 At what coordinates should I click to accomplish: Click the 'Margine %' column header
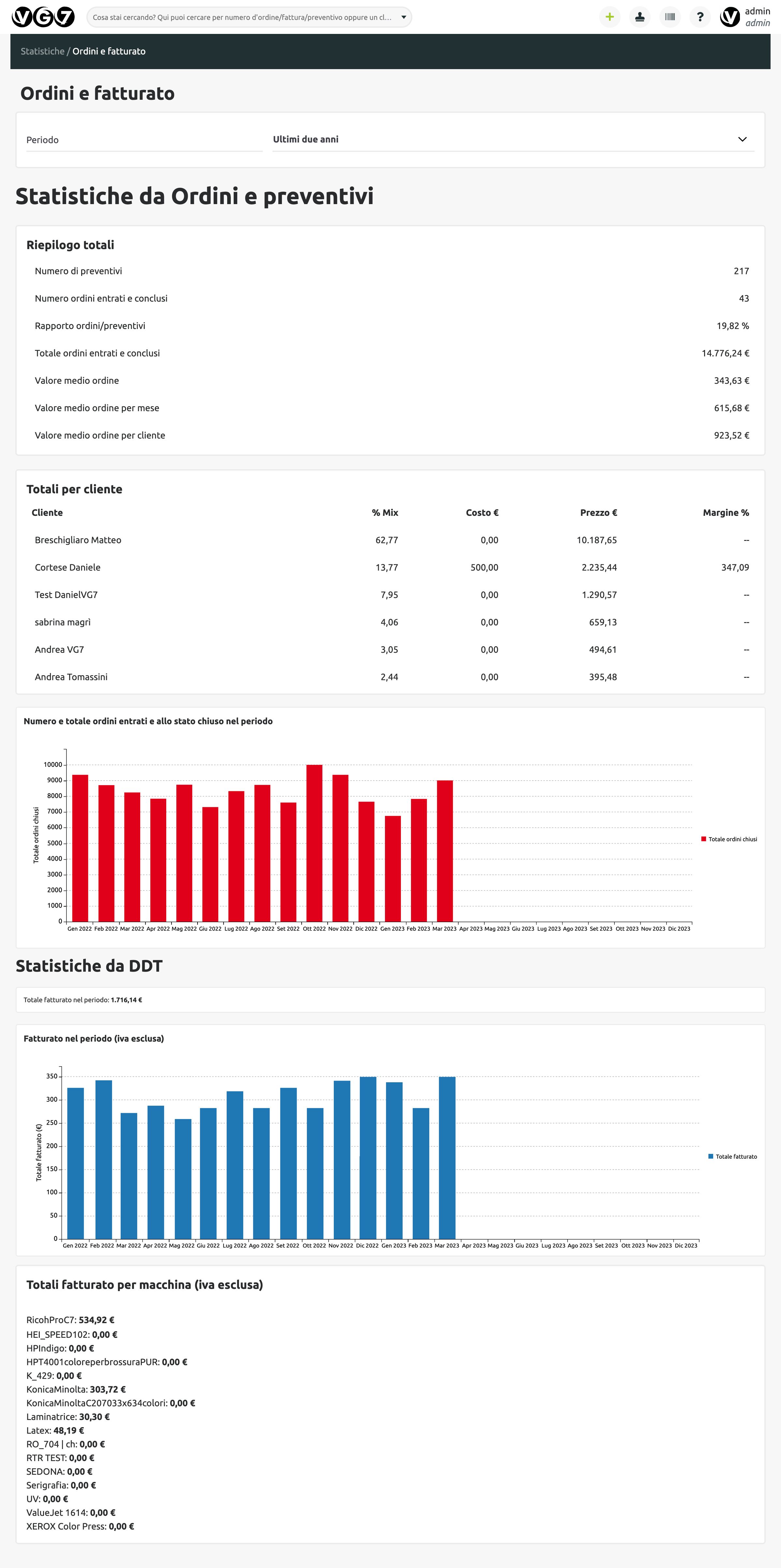725,513
